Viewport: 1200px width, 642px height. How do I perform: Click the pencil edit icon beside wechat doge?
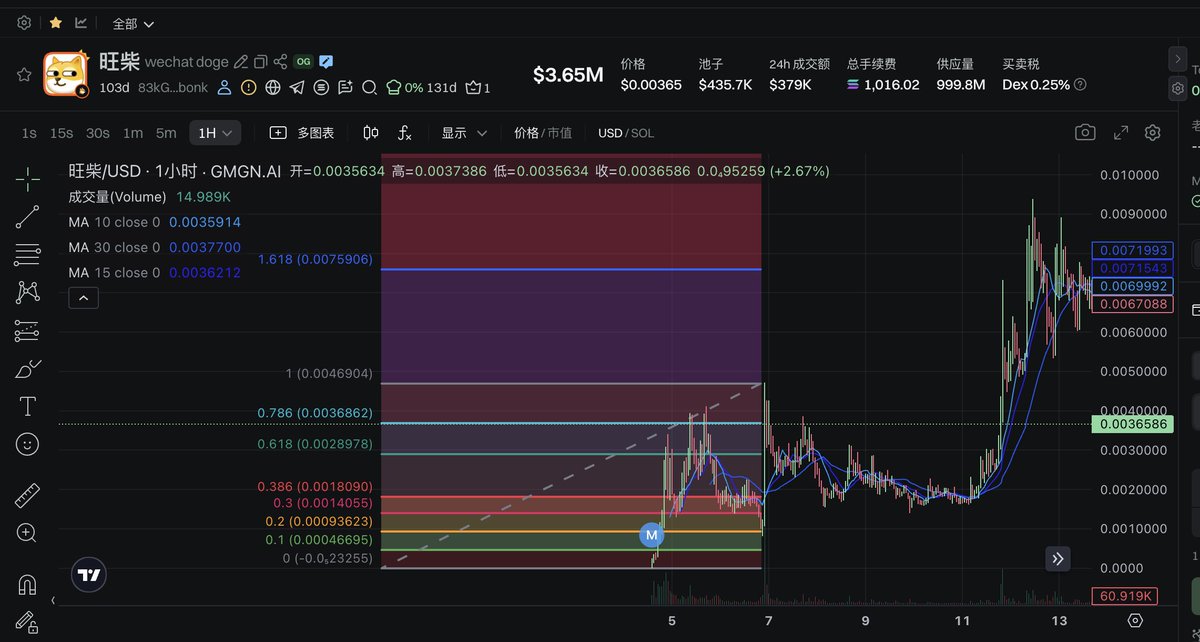point(241,62)
